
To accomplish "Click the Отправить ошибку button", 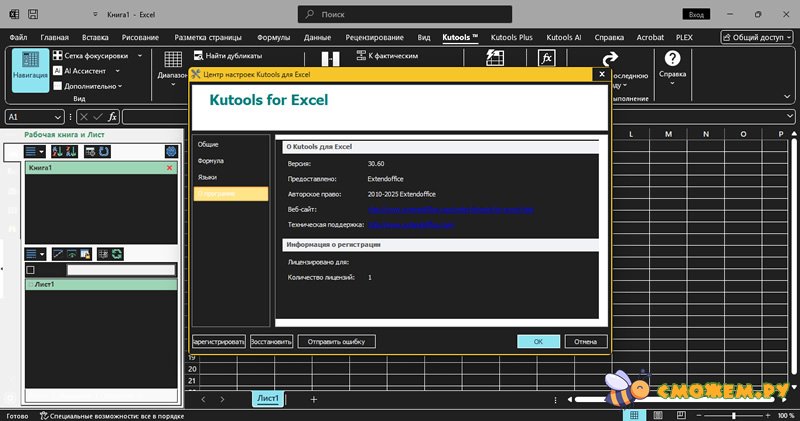I will coord(336,341).
